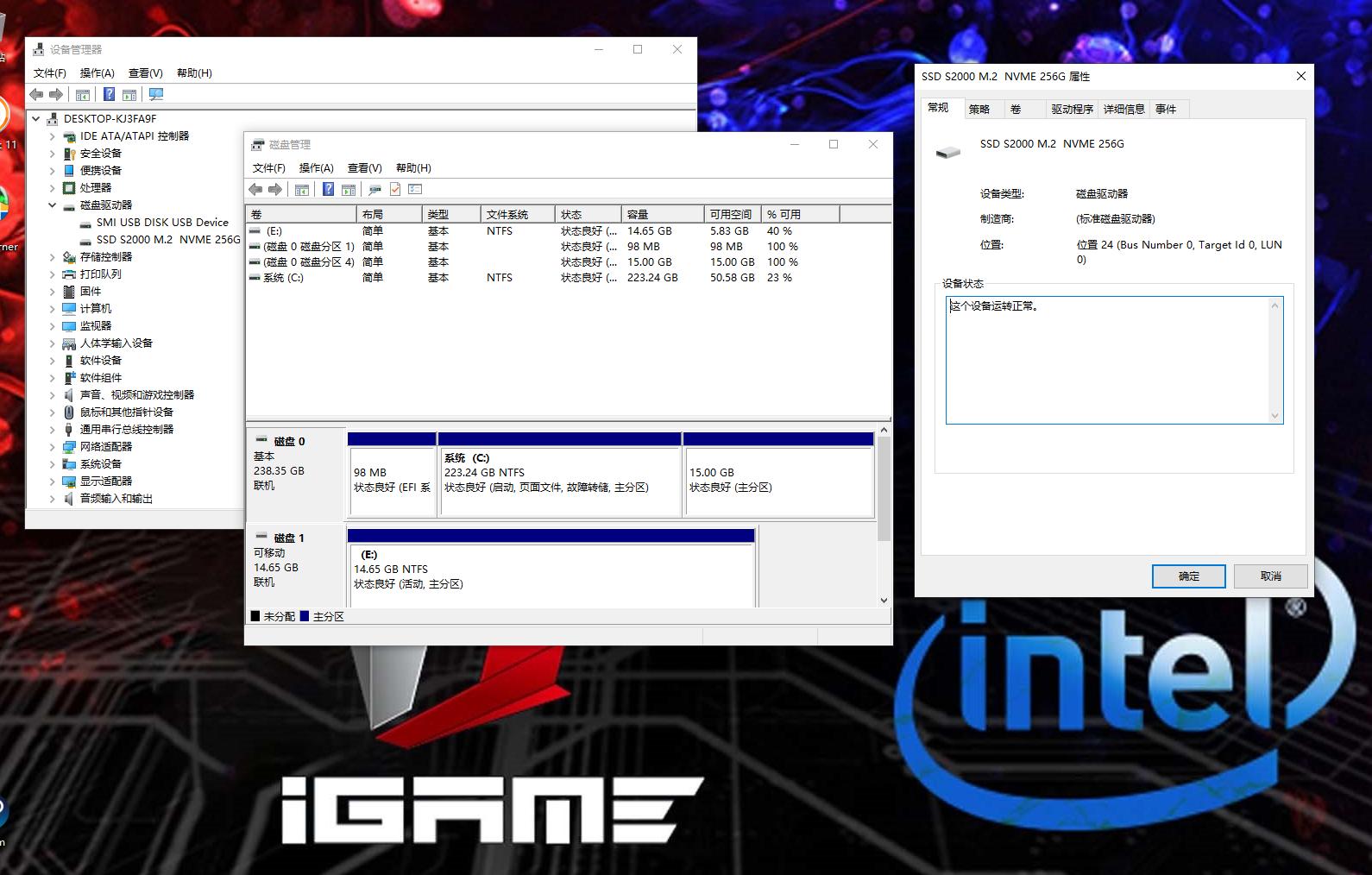The image size is (1372, 875).
Task: Click 取消 button in properties dialog
Action: click(x=1271, y=576)
